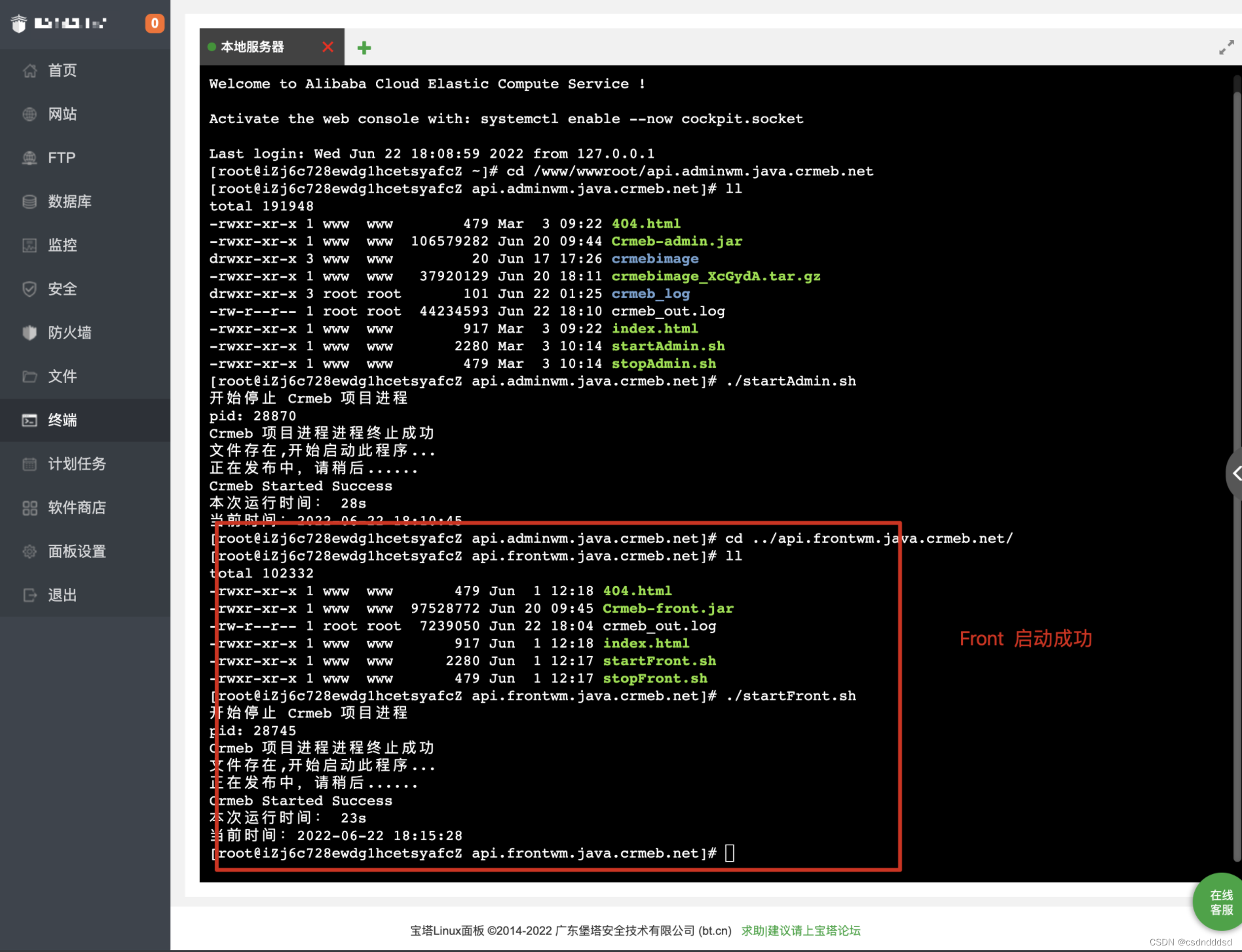
Task: Click the 面板设置 gear icon
Action: coord(29,551)
